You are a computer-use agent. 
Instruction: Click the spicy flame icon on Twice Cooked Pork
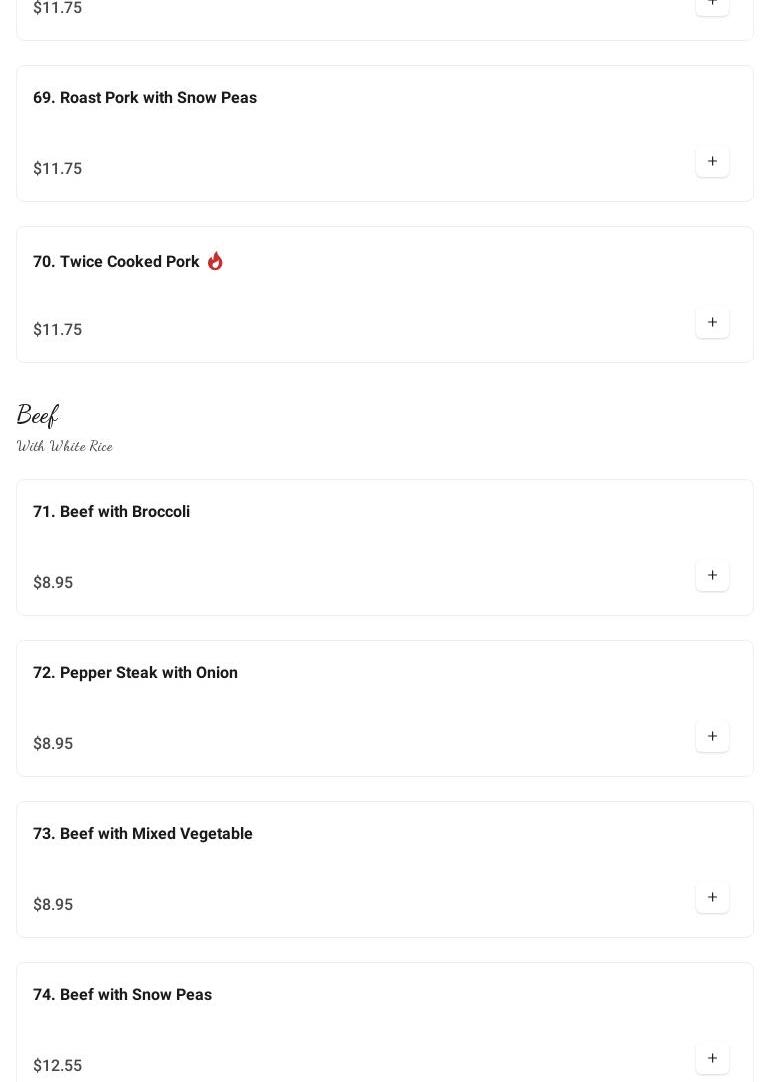215,261
